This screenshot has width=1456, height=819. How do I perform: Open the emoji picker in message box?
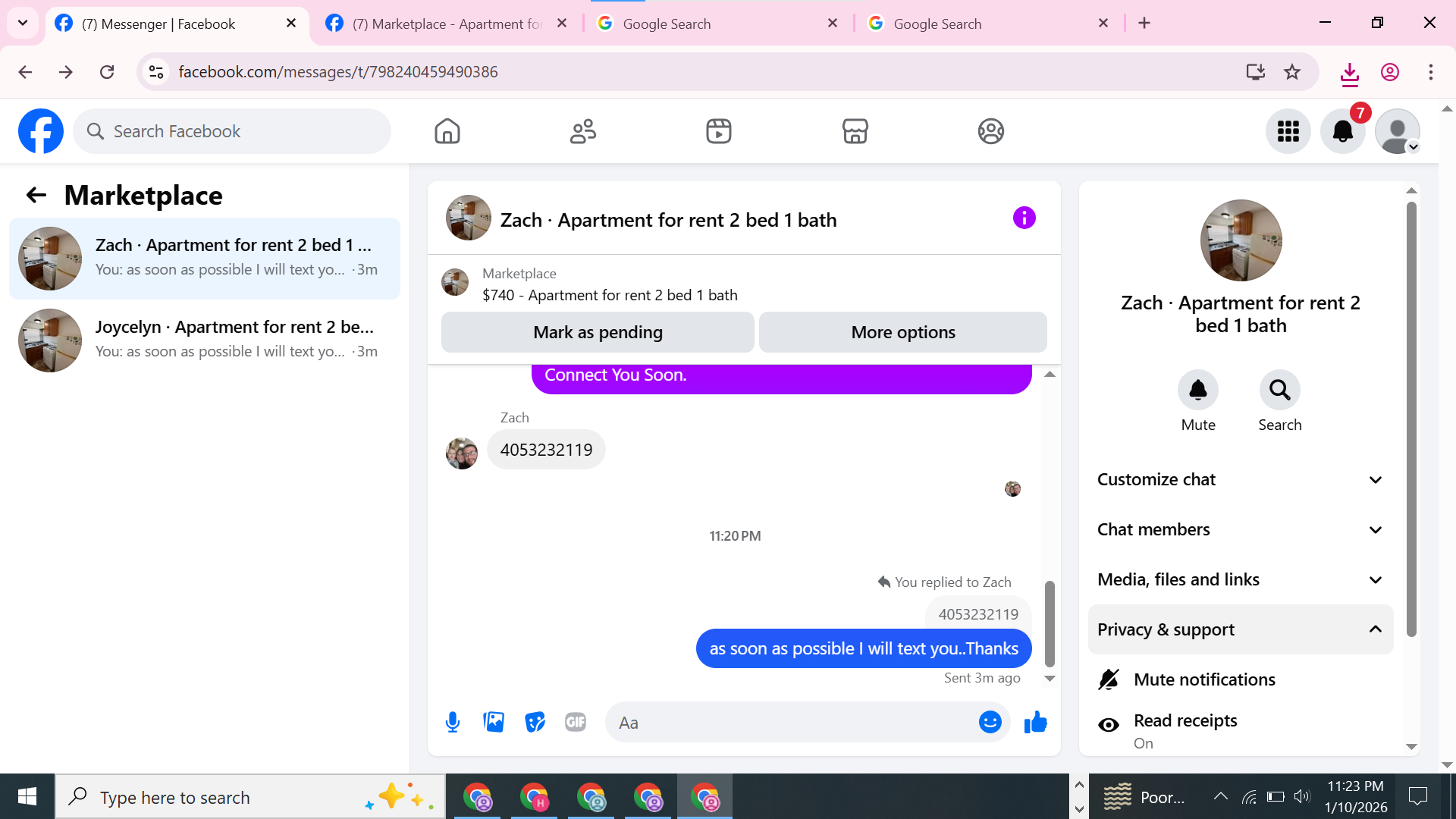(990, 723)
